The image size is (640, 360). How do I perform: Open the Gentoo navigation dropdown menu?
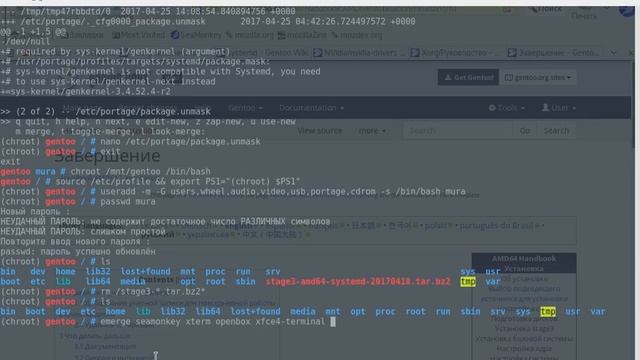click(x=245, y=108)
